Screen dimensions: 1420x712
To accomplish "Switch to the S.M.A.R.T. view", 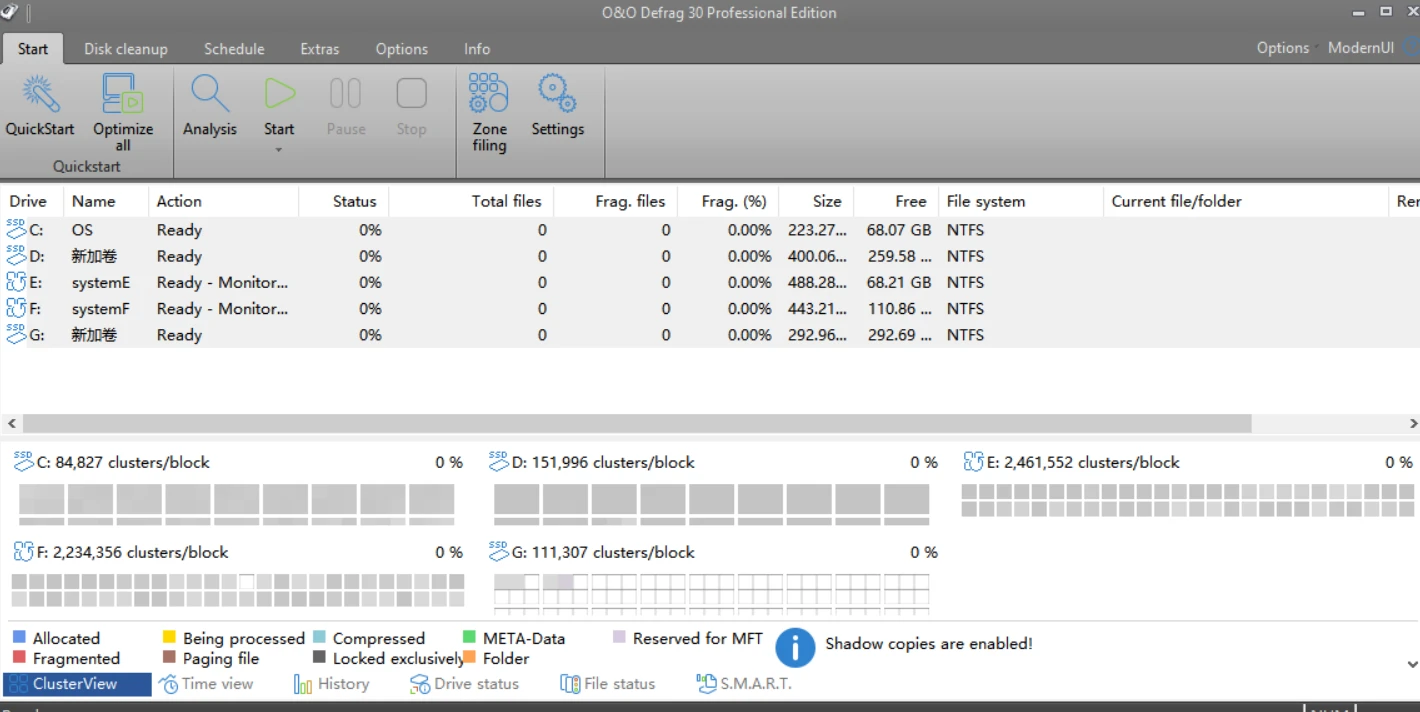I will [x=743, y=684].
